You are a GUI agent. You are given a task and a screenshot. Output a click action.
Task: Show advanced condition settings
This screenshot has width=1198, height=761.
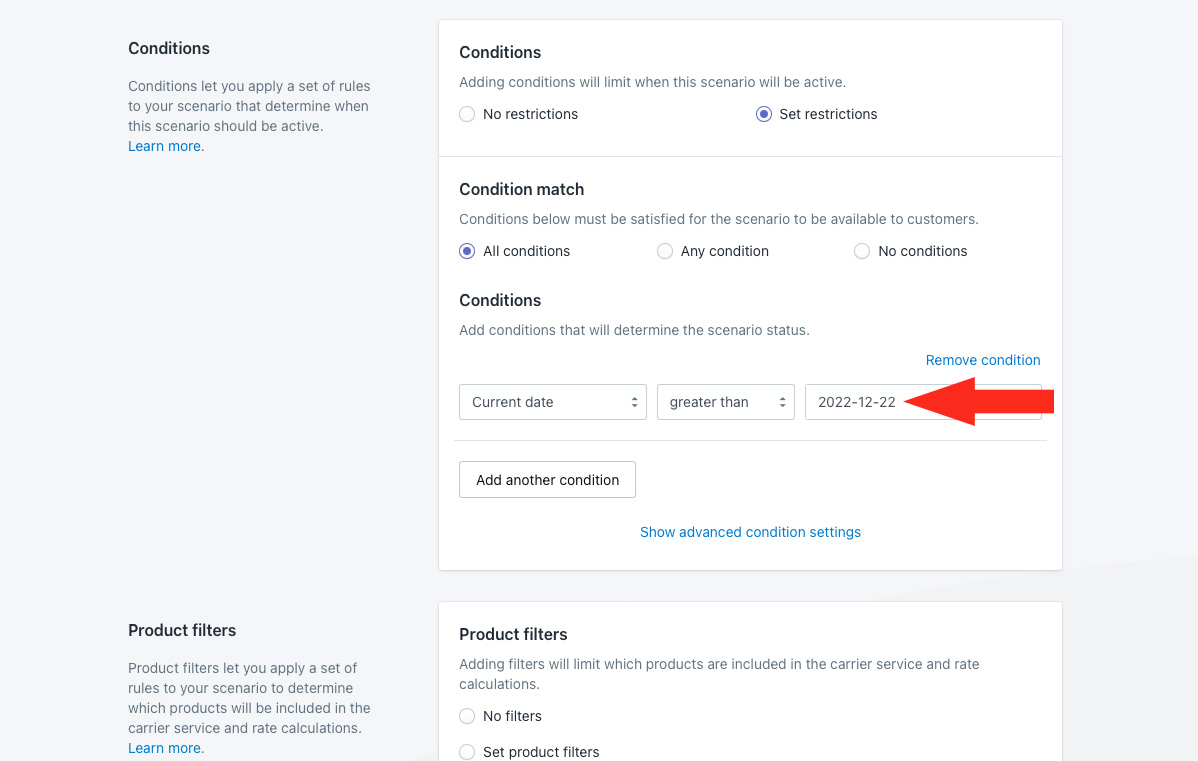tap(750, 532)
